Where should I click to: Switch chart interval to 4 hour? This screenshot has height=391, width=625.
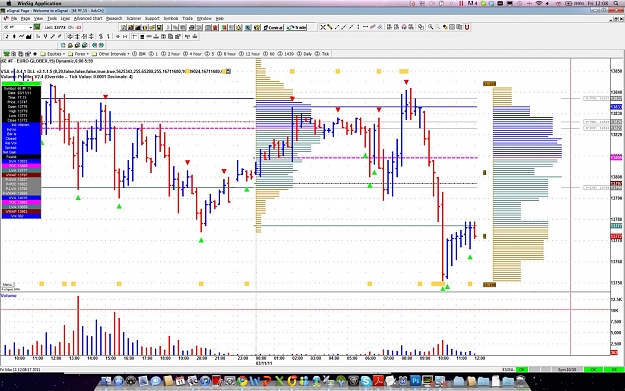tap(193, 54)
